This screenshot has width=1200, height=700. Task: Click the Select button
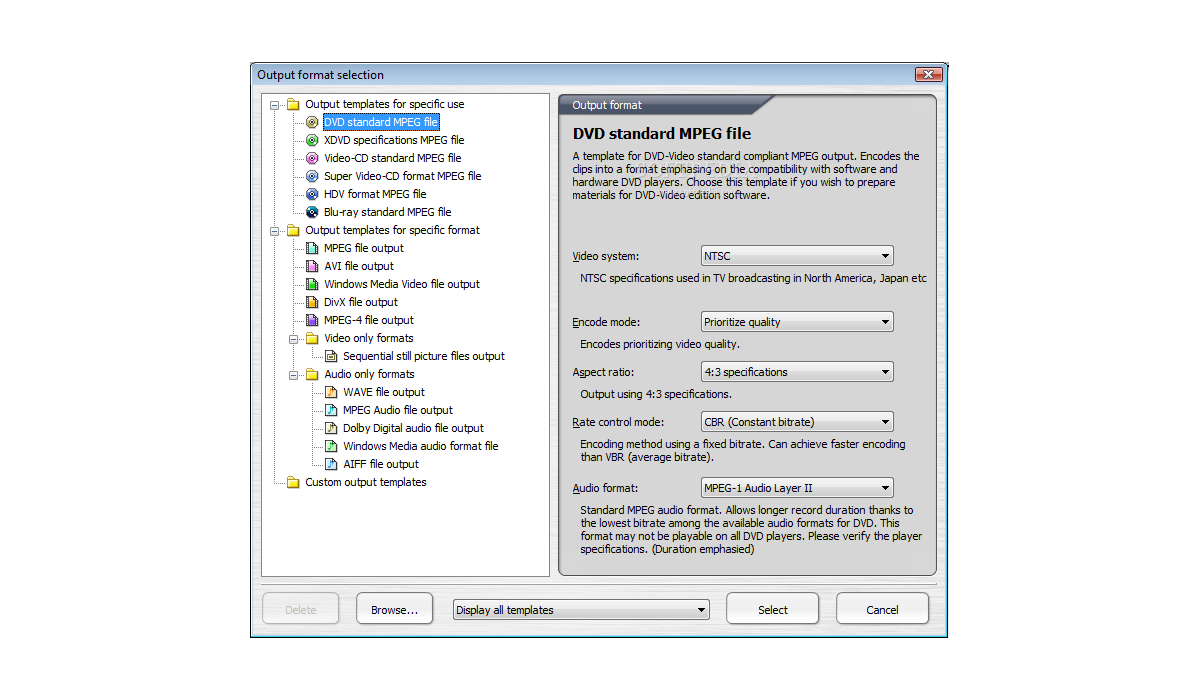[772, 609]
